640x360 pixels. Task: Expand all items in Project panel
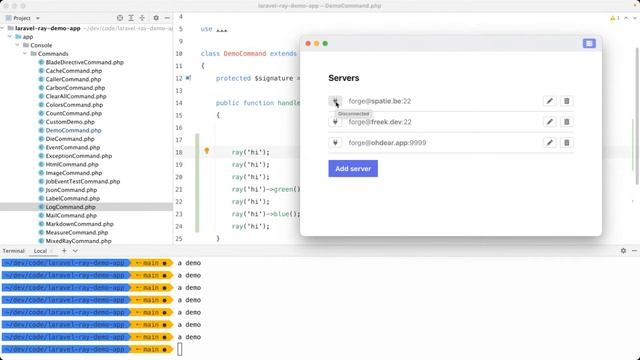(131, 18)
